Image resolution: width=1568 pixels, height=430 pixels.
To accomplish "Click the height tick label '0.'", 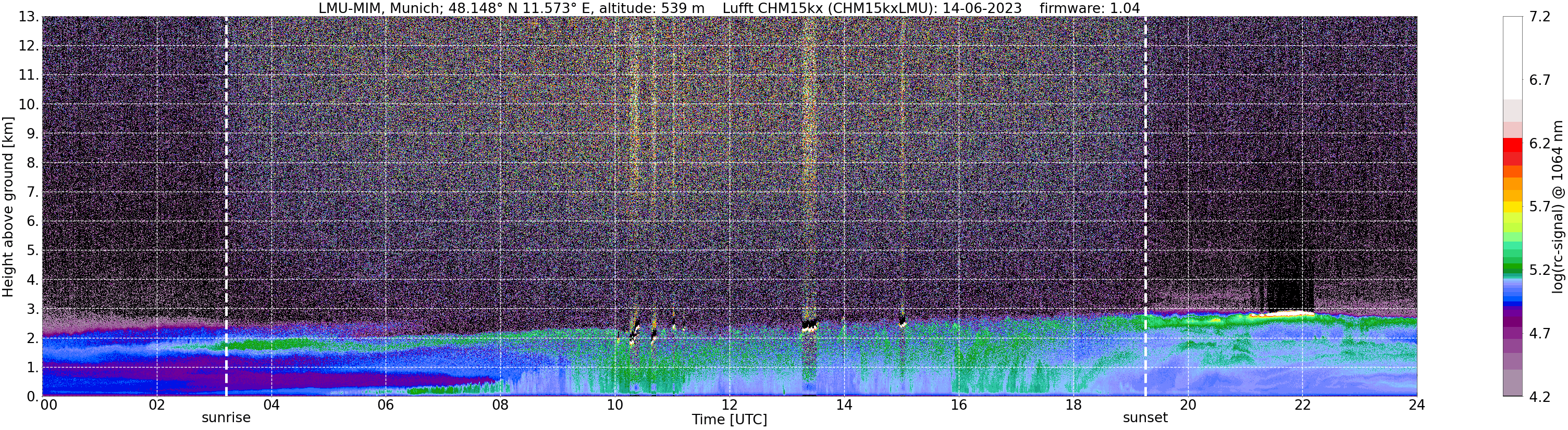I will (33, 397).
